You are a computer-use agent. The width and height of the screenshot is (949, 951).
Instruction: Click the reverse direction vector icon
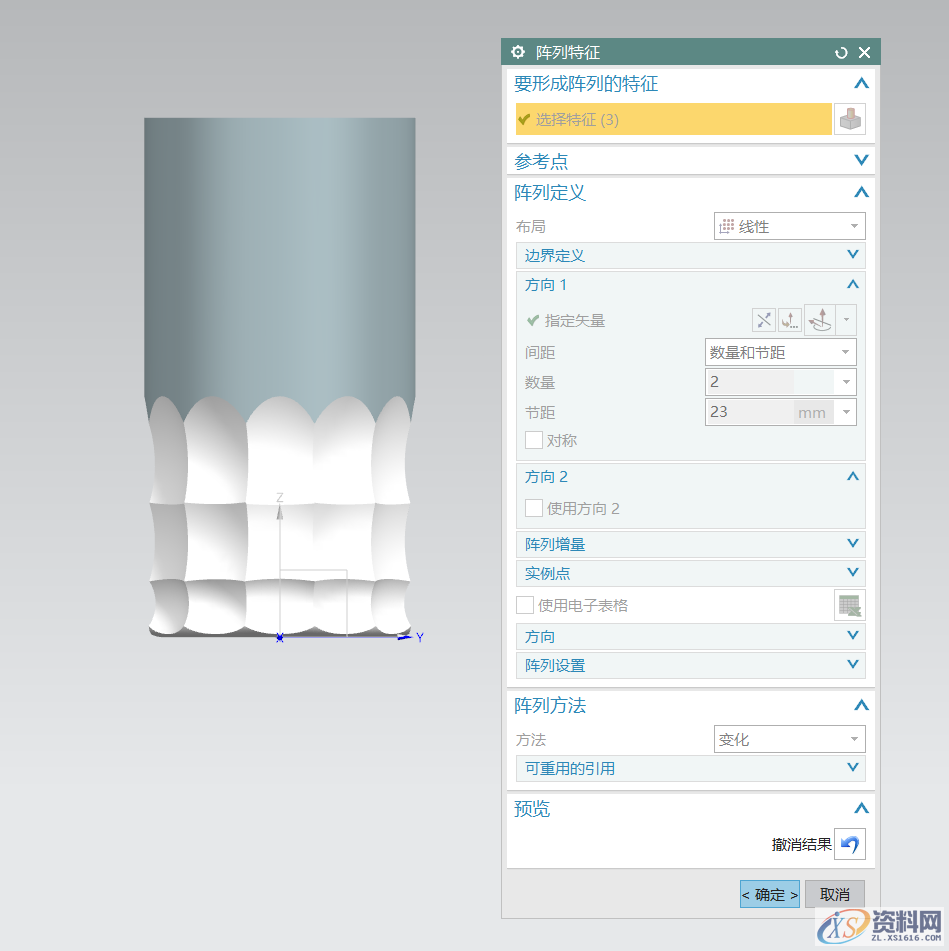click(x=764, y=320)
